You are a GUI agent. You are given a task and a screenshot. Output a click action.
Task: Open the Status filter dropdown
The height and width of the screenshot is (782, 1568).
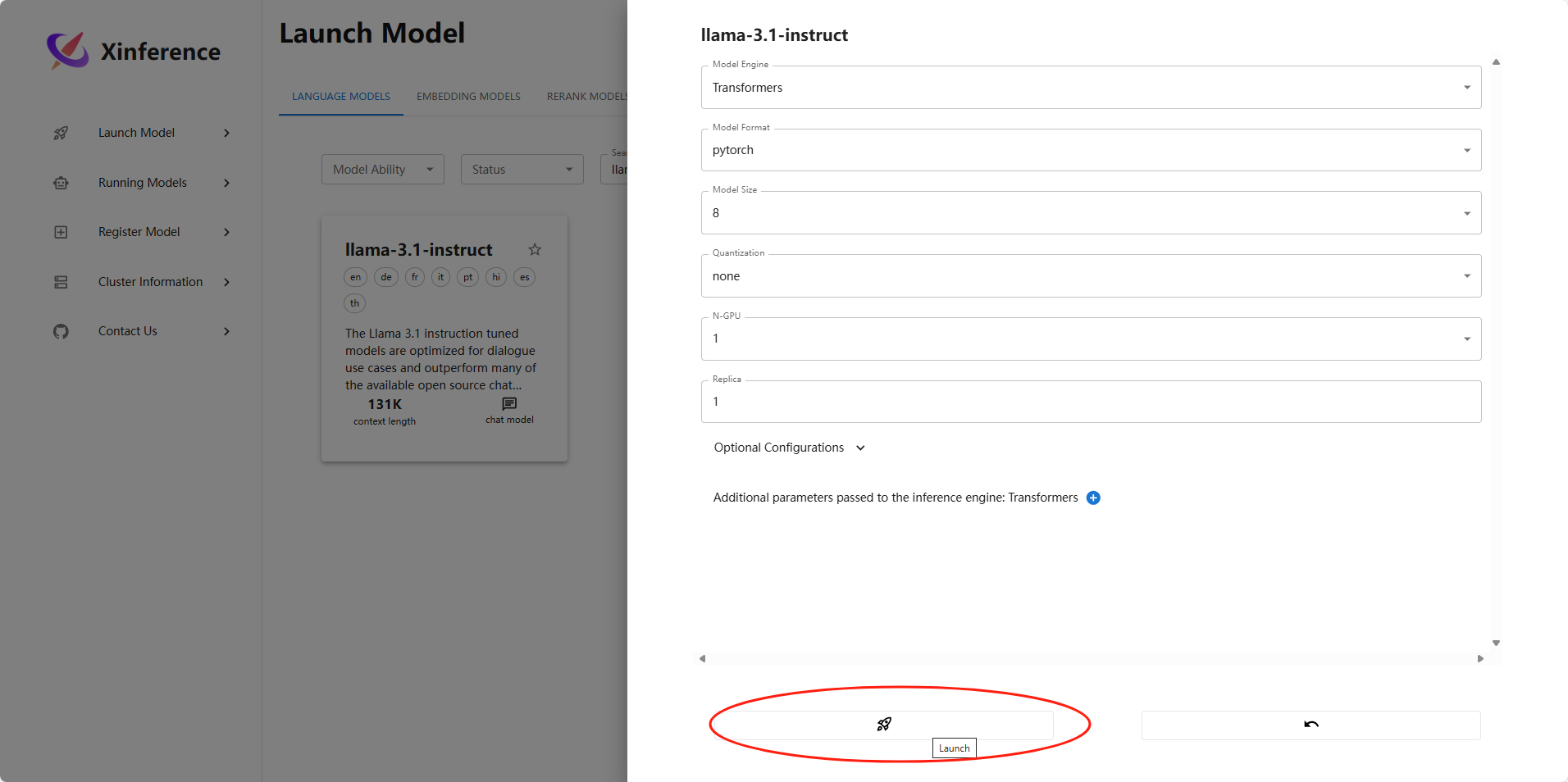point(522,170)
